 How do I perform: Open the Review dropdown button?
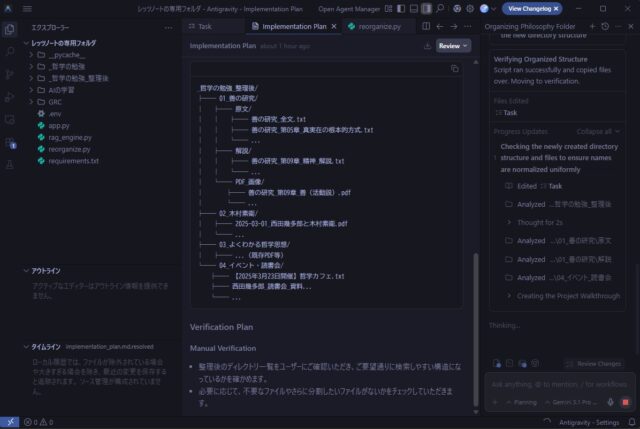pyautogui.click(x=453, y=46)
